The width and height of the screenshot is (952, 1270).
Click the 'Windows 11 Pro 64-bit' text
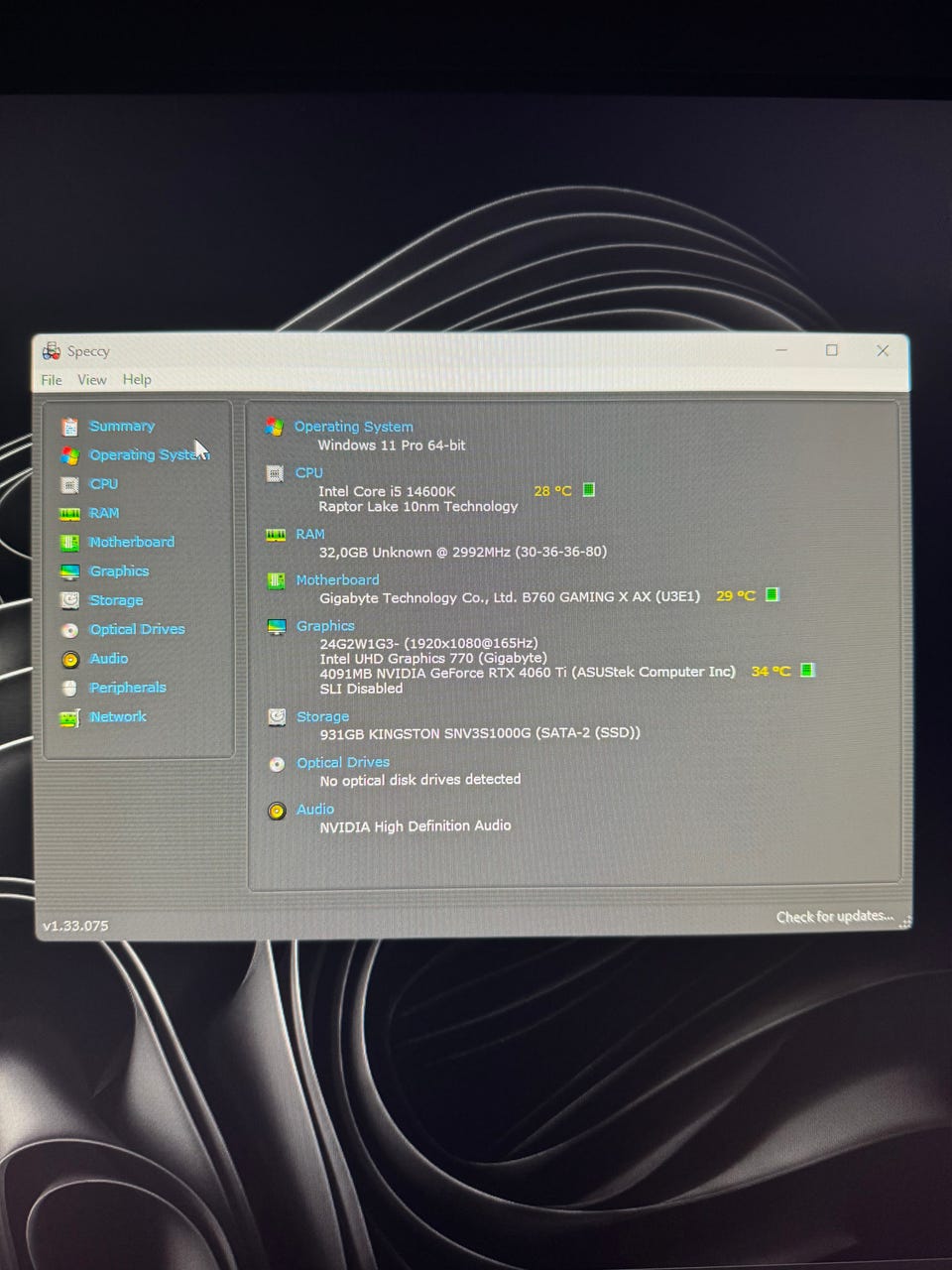[392, 445]
